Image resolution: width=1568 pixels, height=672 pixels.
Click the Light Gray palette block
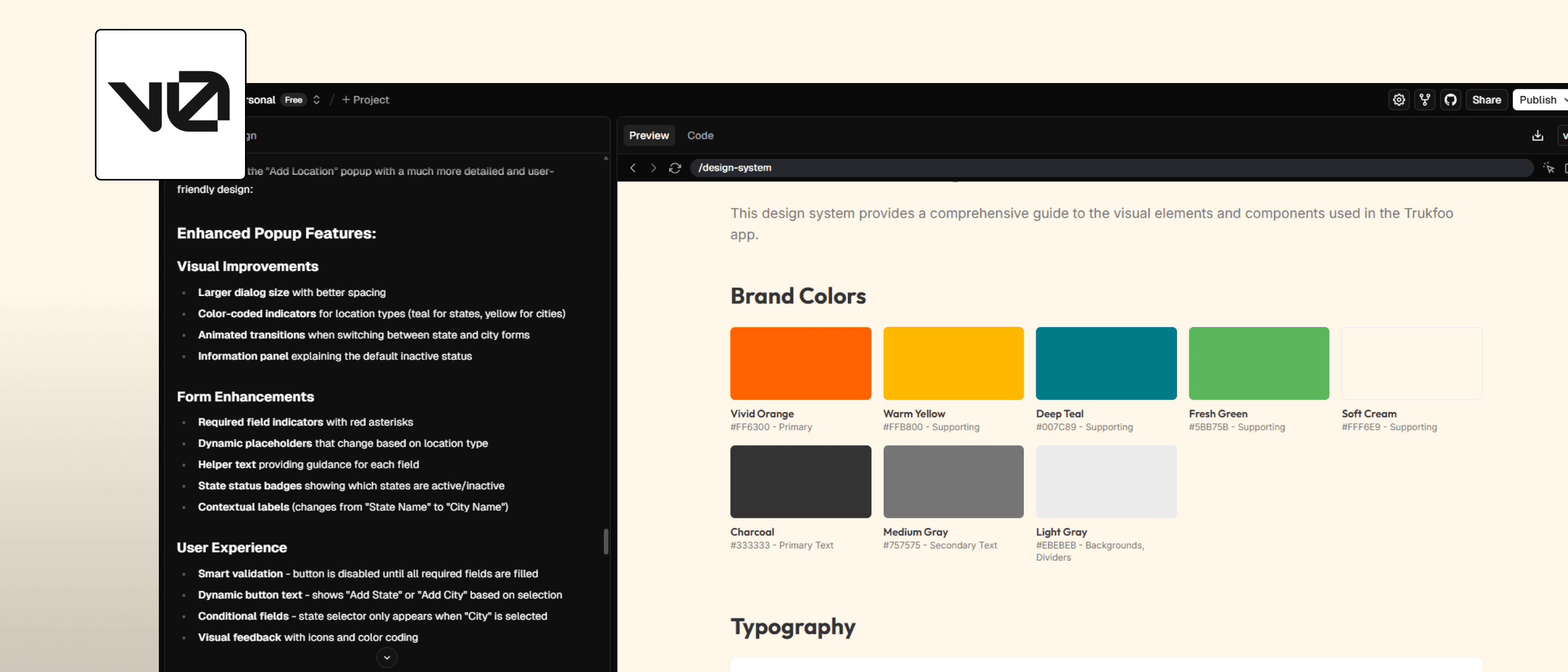click(x=1105, y=481)
